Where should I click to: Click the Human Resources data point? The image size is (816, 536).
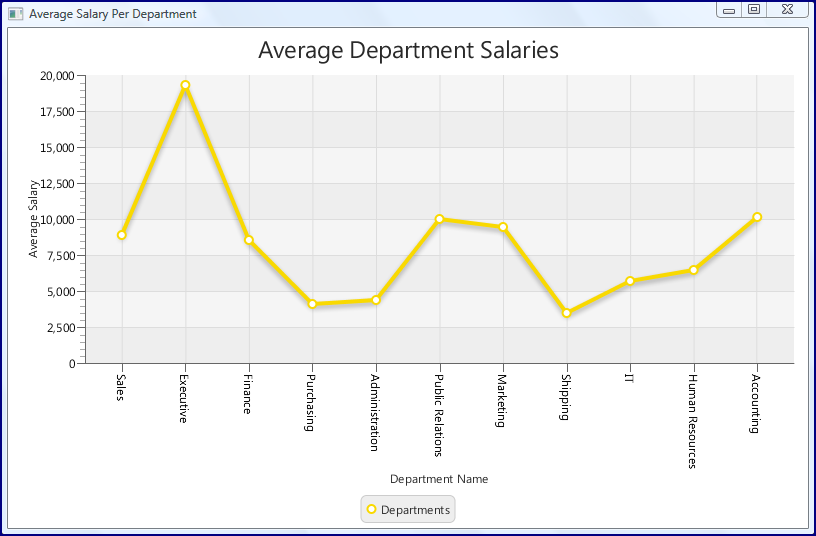pyautogui.click(x=694, y=270)
